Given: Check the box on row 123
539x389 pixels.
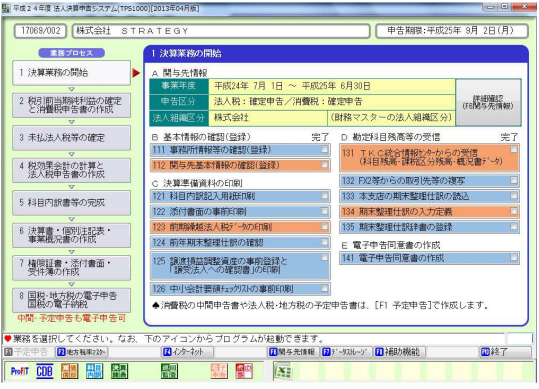Looking at the screenshot, I should point(324,226).
